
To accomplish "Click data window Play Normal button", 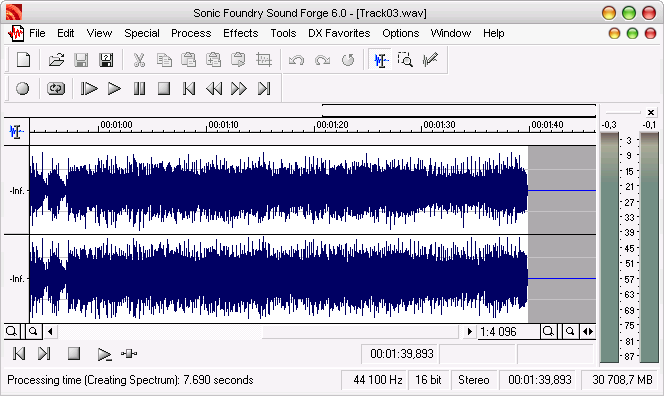I will 104,354.
